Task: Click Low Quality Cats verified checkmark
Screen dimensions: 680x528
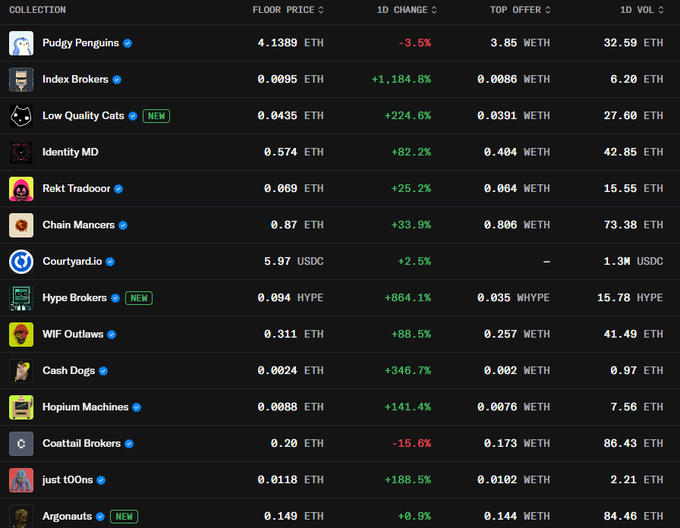Action: coord(133,116)
